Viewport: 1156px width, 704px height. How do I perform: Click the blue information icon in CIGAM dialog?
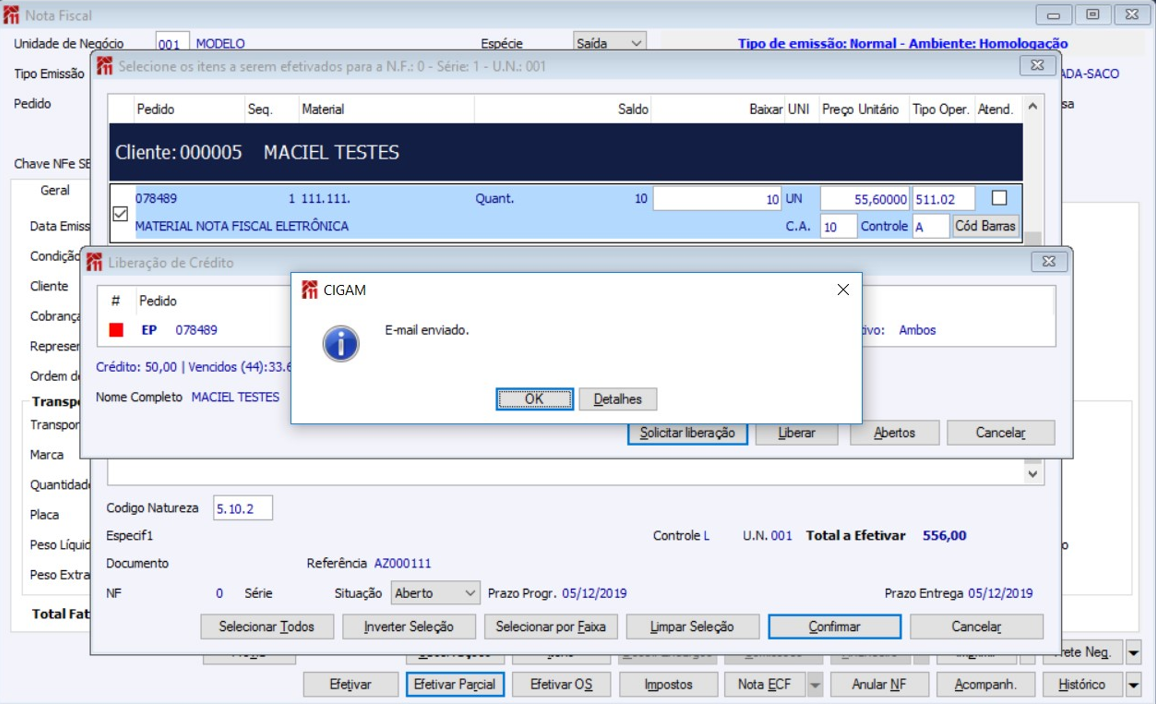click(341, 344)
